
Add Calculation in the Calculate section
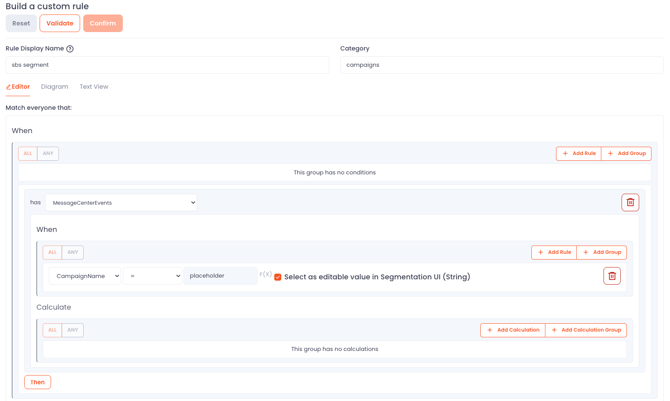pyautogui.click(x=513, y=330)
